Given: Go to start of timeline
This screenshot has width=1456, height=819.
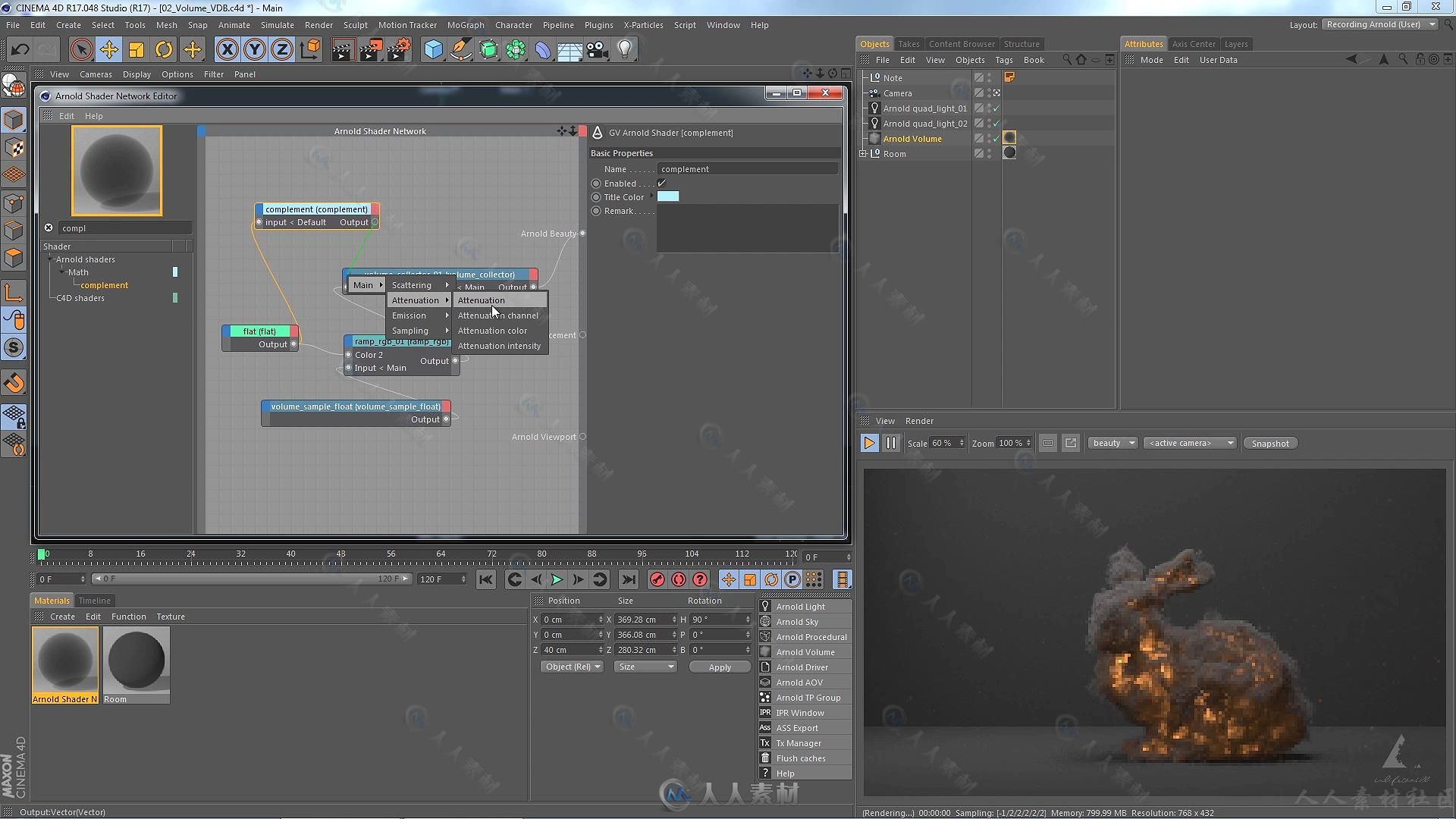Looking at the screenshot, I should pyautogui.click(x=486, y=579).
